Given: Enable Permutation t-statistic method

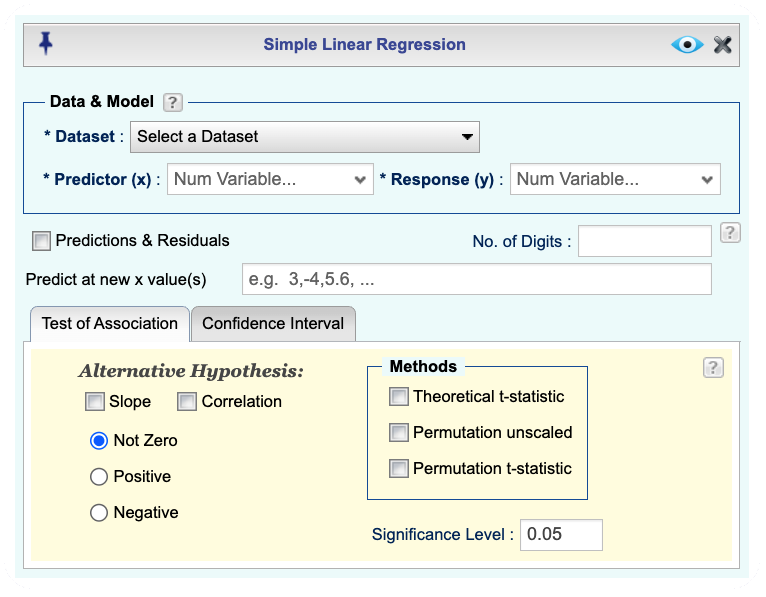Looking at the screenshot, I should 399,469.
